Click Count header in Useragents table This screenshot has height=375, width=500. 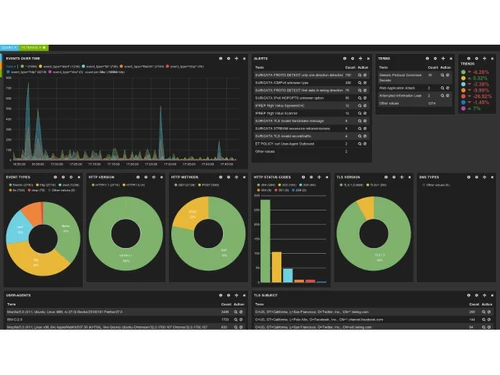pyautogui.click(x=226, y=304)
